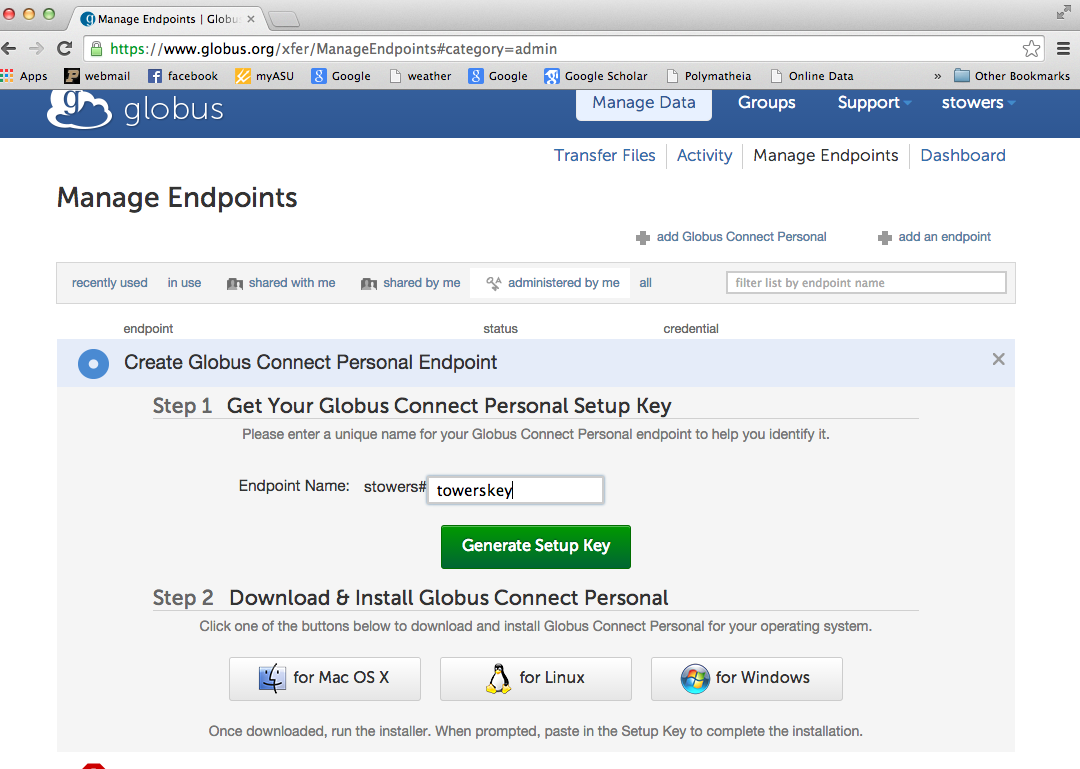
Task: Click the browser back arrow
Action: pyautogui.click(x=9, y=48)
